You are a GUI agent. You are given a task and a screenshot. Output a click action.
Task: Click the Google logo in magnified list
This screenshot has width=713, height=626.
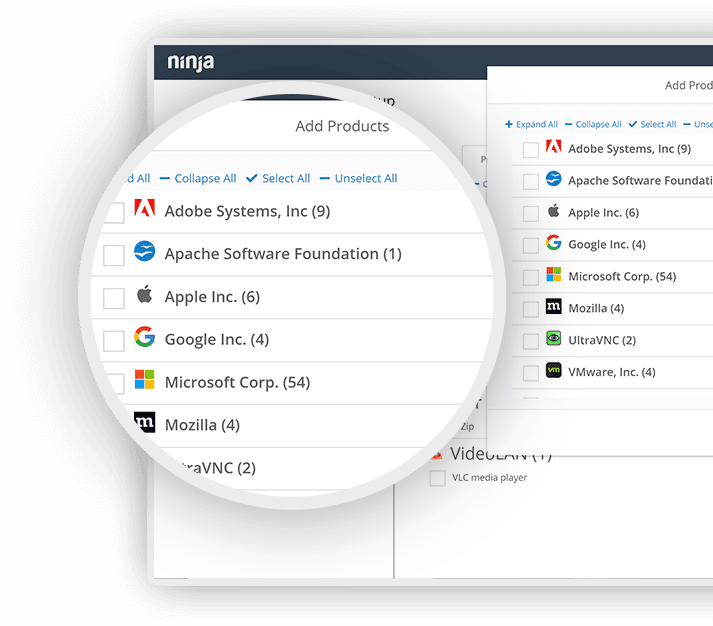click(145, 337)
